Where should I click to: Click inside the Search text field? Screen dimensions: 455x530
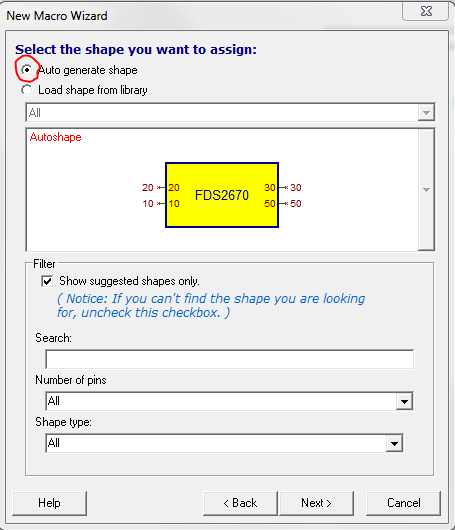pyautogui.click(x=230, y=359)
